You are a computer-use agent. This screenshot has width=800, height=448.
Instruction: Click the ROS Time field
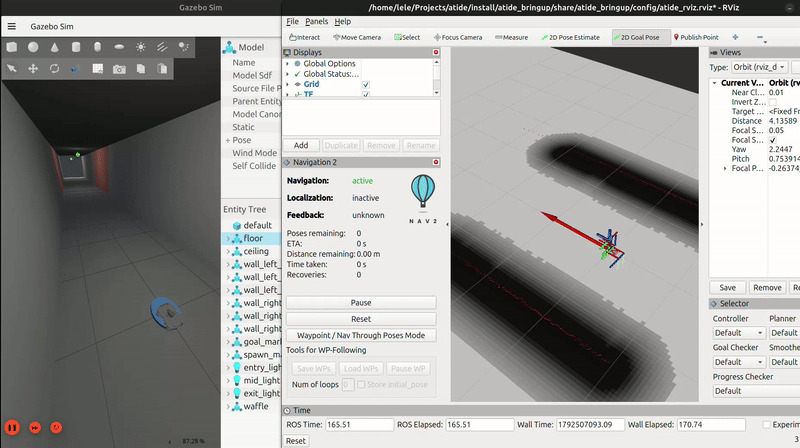tap(359, 425)
